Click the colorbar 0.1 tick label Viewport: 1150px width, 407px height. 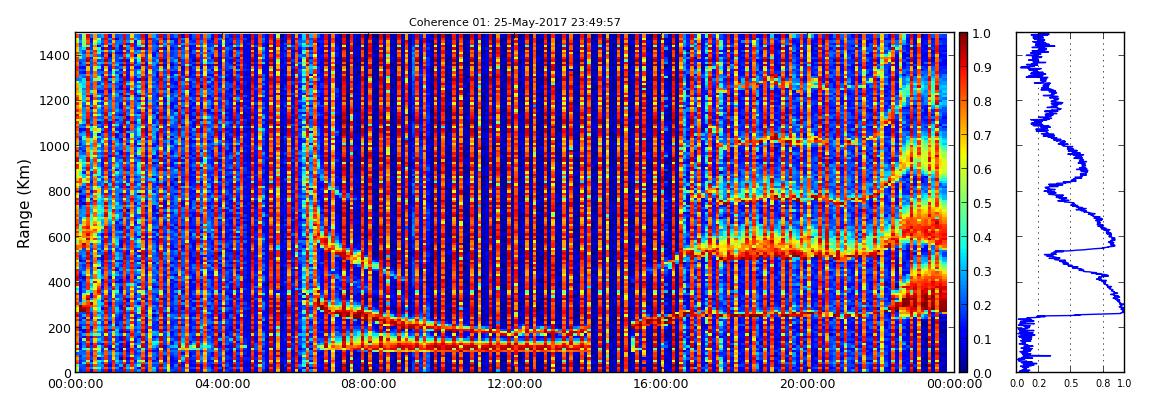point(984,339)
